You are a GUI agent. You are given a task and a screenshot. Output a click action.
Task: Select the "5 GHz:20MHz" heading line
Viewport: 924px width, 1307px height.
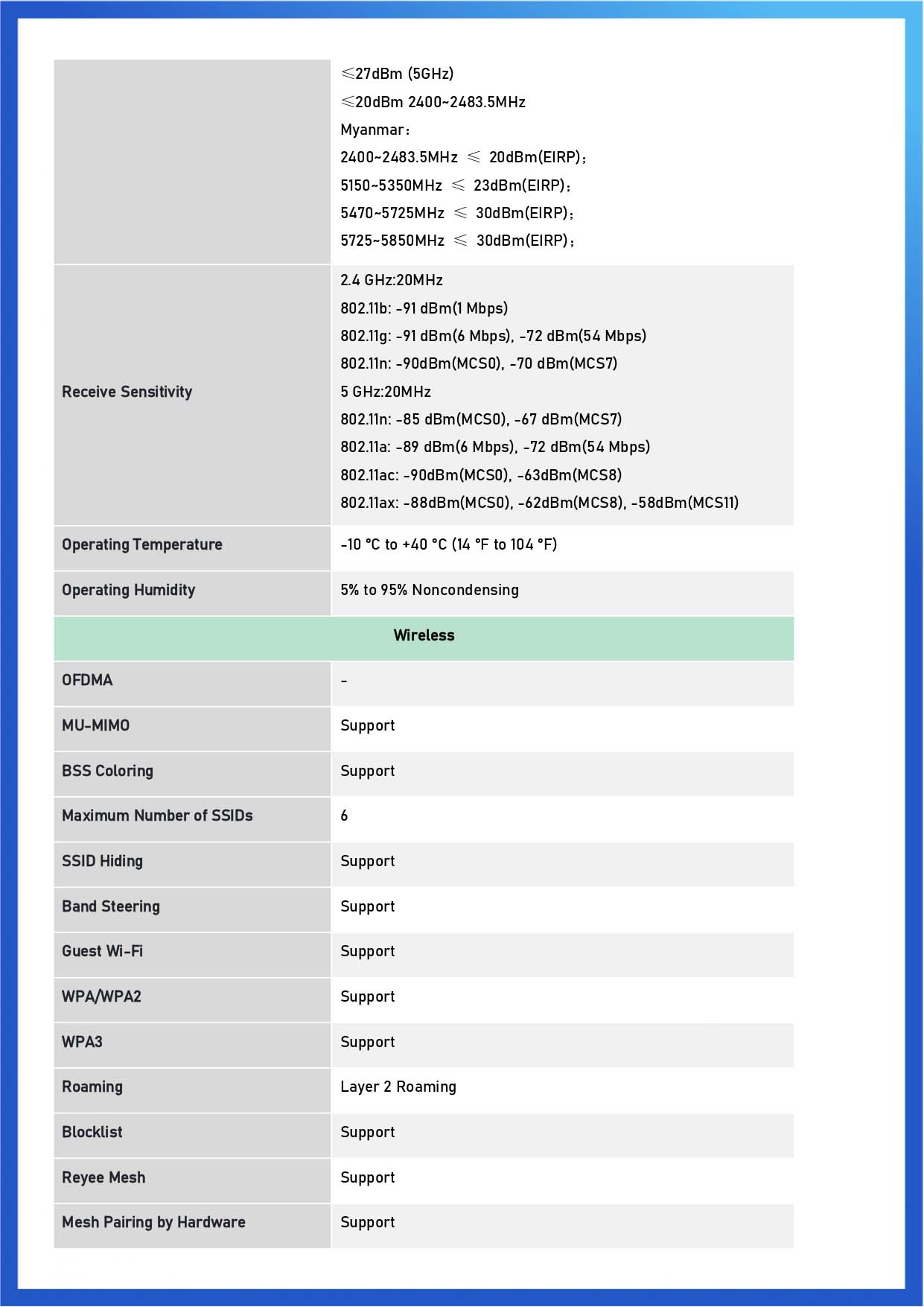(386, 392)
